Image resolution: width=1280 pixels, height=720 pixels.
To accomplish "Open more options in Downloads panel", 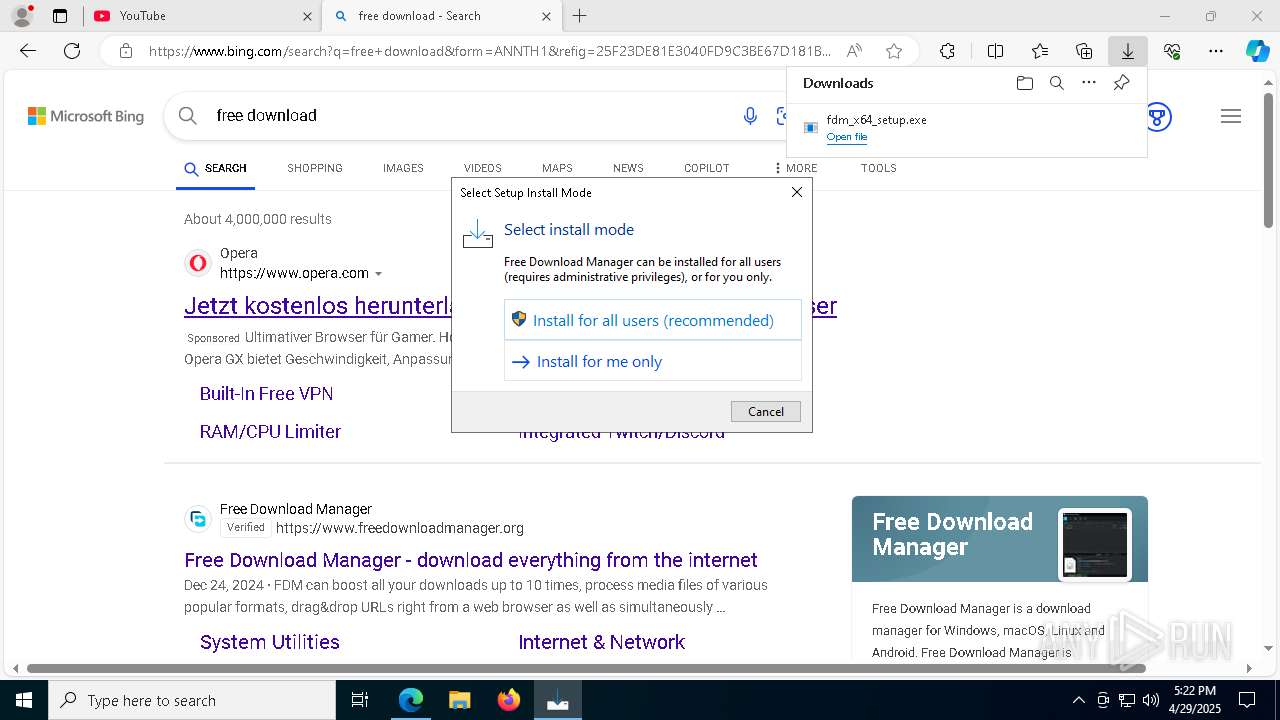I will 1089,83.
